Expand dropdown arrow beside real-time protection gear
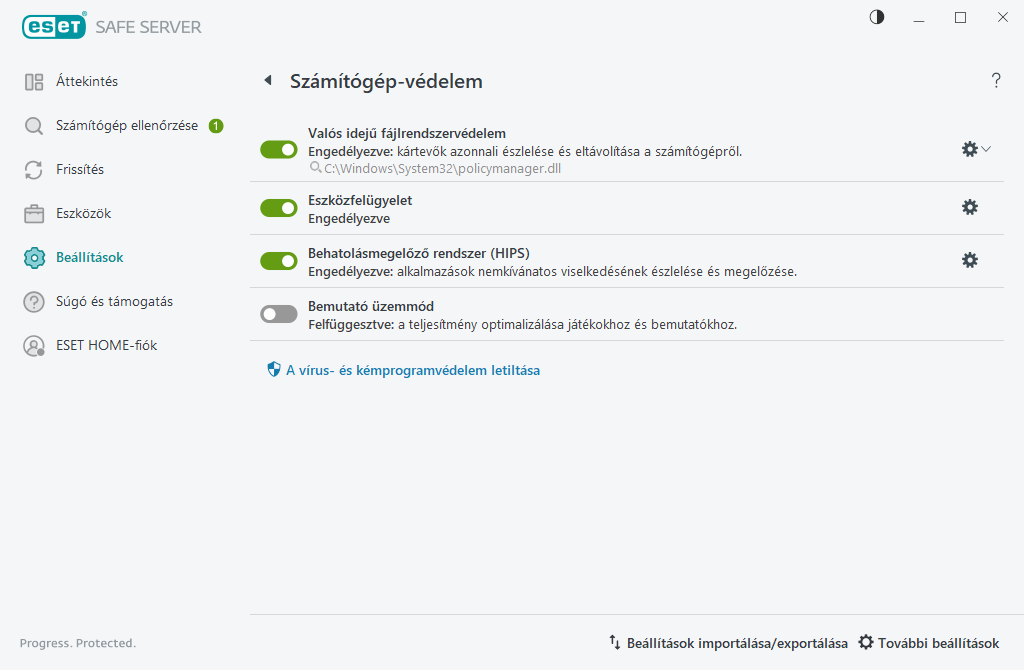This screenshot has width=1024, height=670. pyautogui.click(x=986, y=149)
